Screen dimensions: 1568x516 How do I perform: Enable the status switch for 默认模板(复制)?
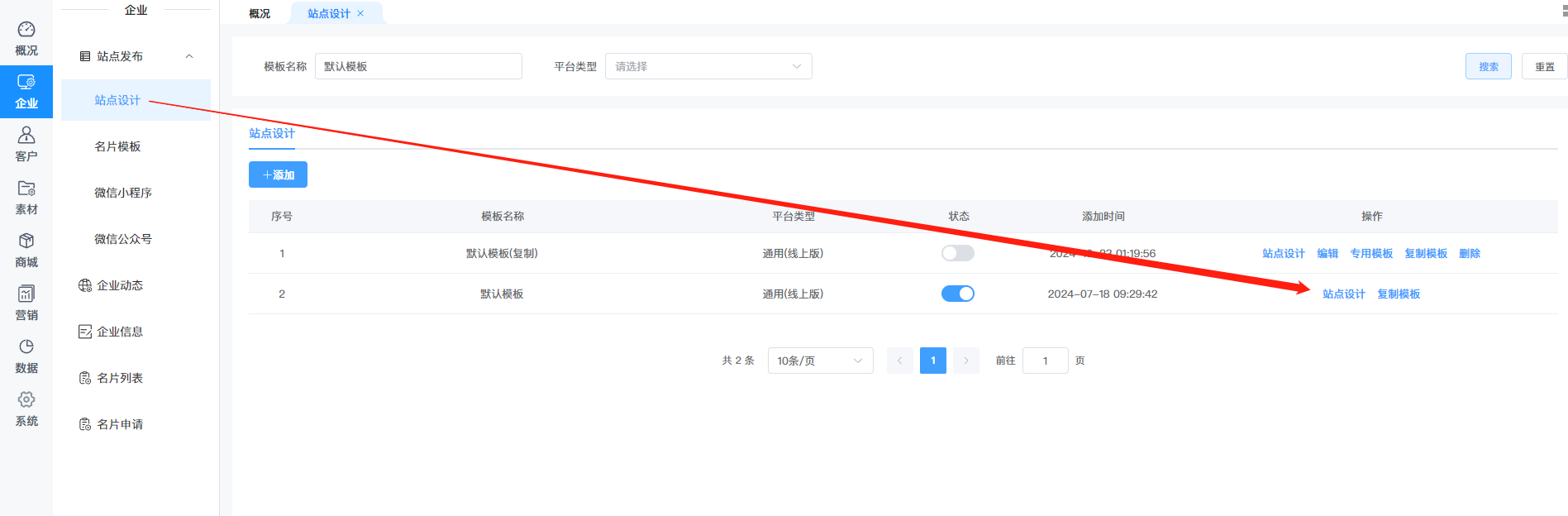957,253
